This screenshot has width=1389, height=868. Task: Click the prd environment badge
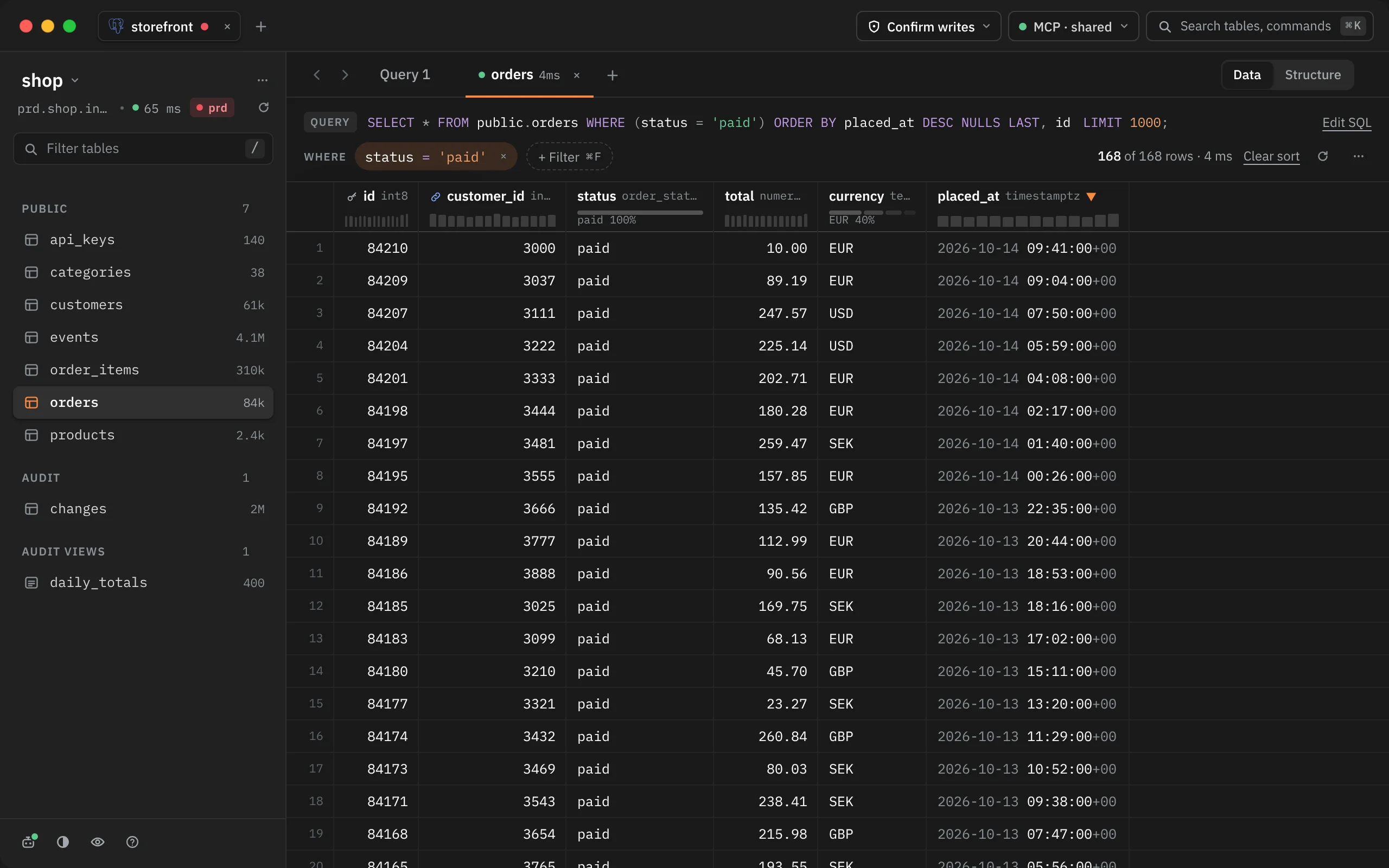point(212,107)
